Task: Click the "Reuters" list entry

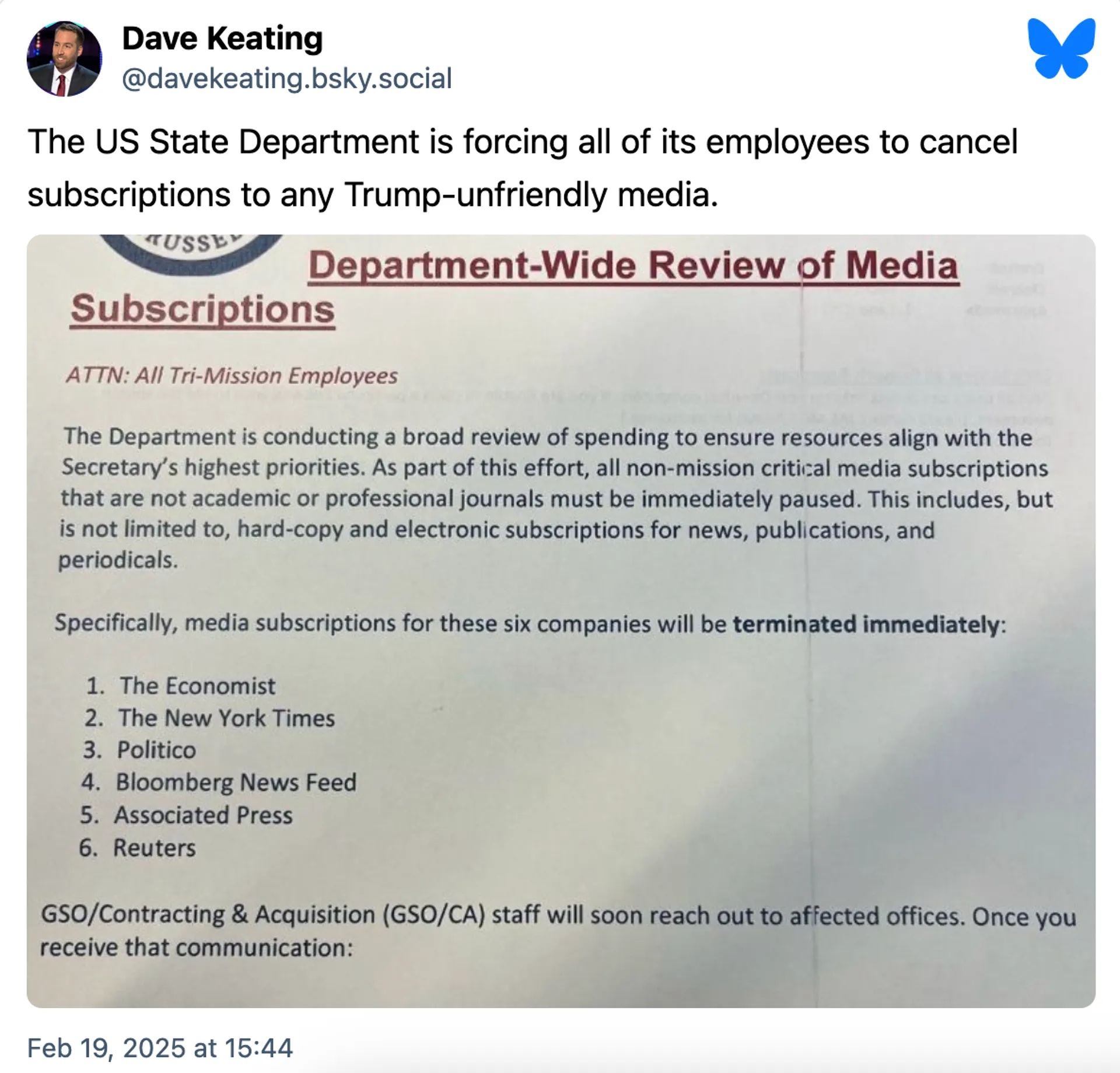Action: click(154, 848)
